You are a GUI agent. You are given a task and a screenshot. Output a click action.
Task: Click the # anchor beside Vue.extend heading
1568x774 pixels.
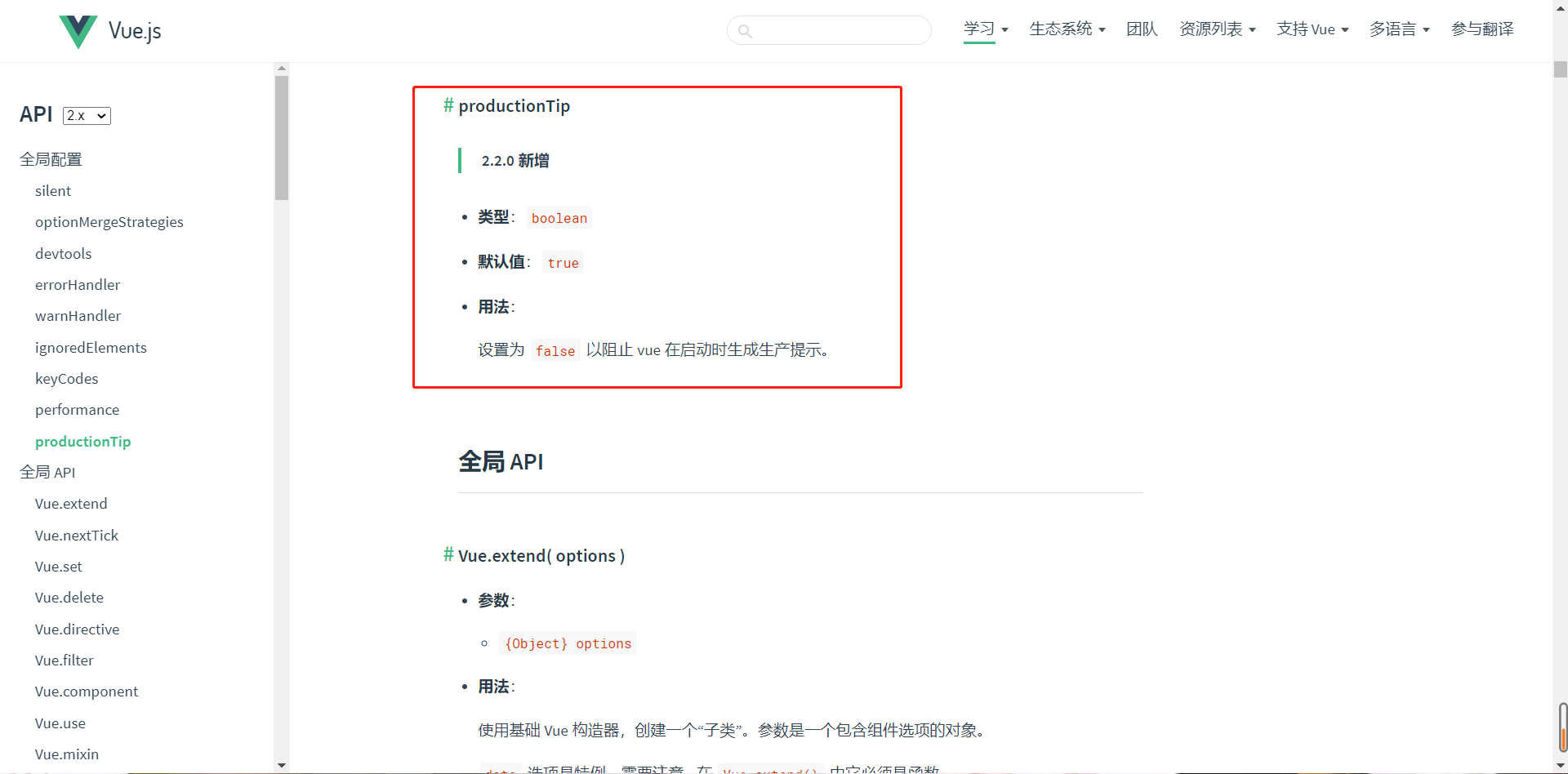point(448,555)
